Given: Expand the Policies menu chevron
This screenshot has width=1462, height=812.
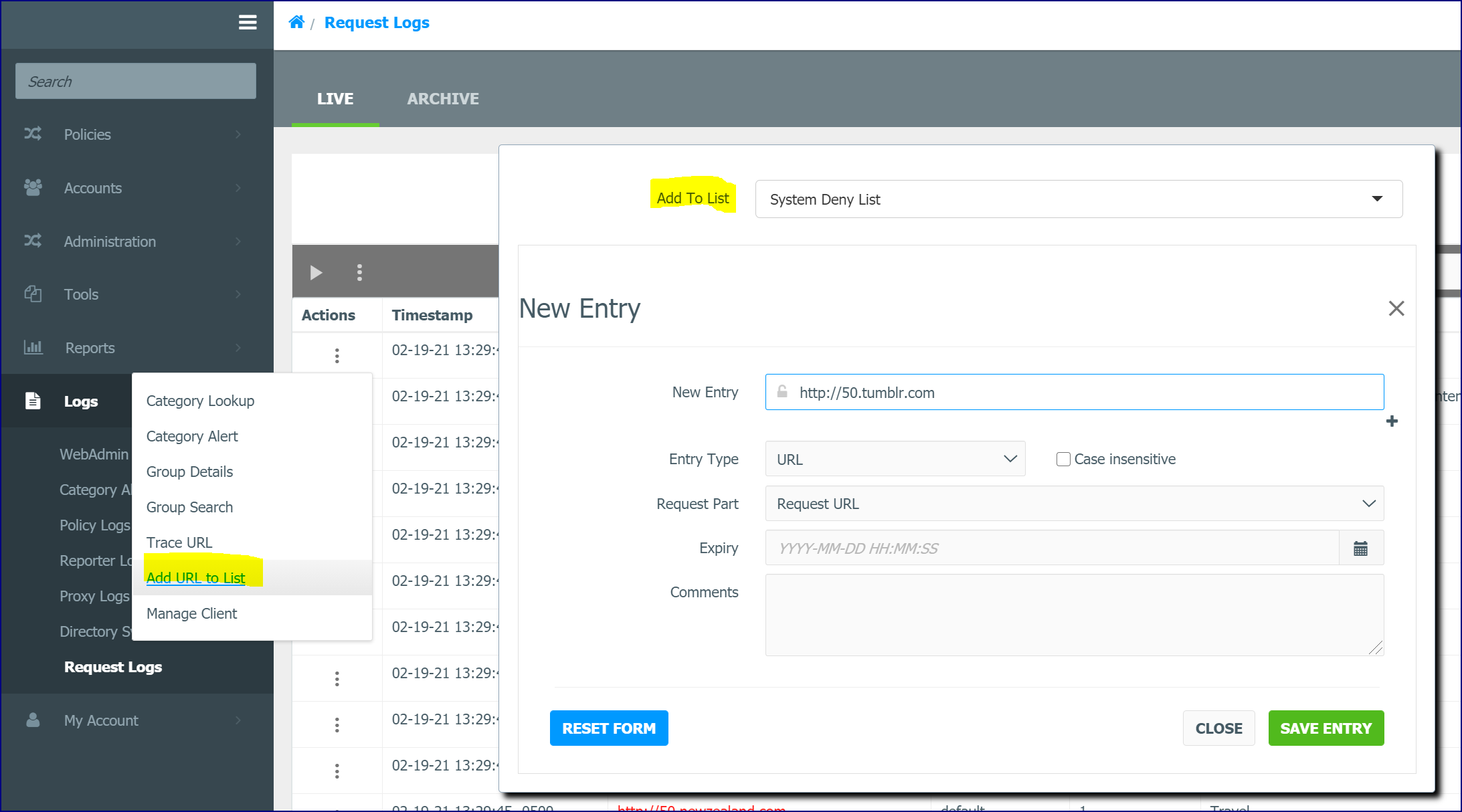Looking at the screenshot, I should tap(238, 134).
